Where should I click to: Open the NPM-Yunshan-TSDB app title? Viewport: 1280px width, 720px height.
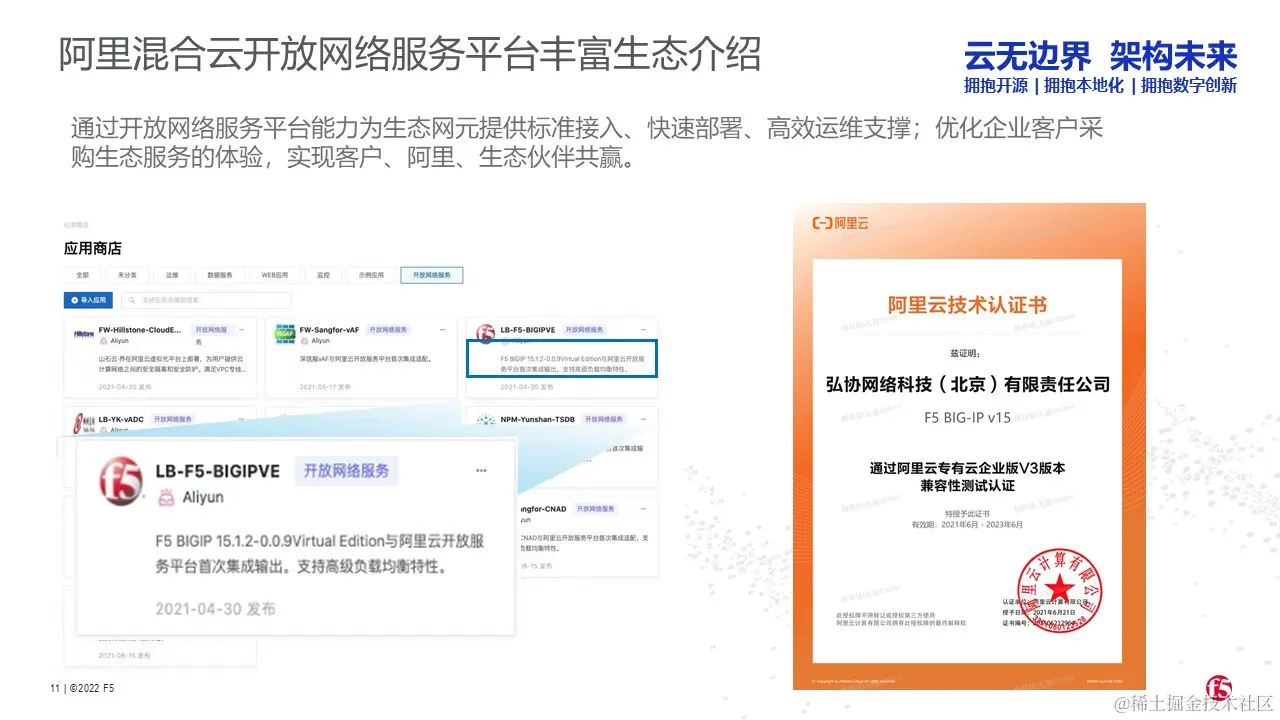(x=538, y=419)
